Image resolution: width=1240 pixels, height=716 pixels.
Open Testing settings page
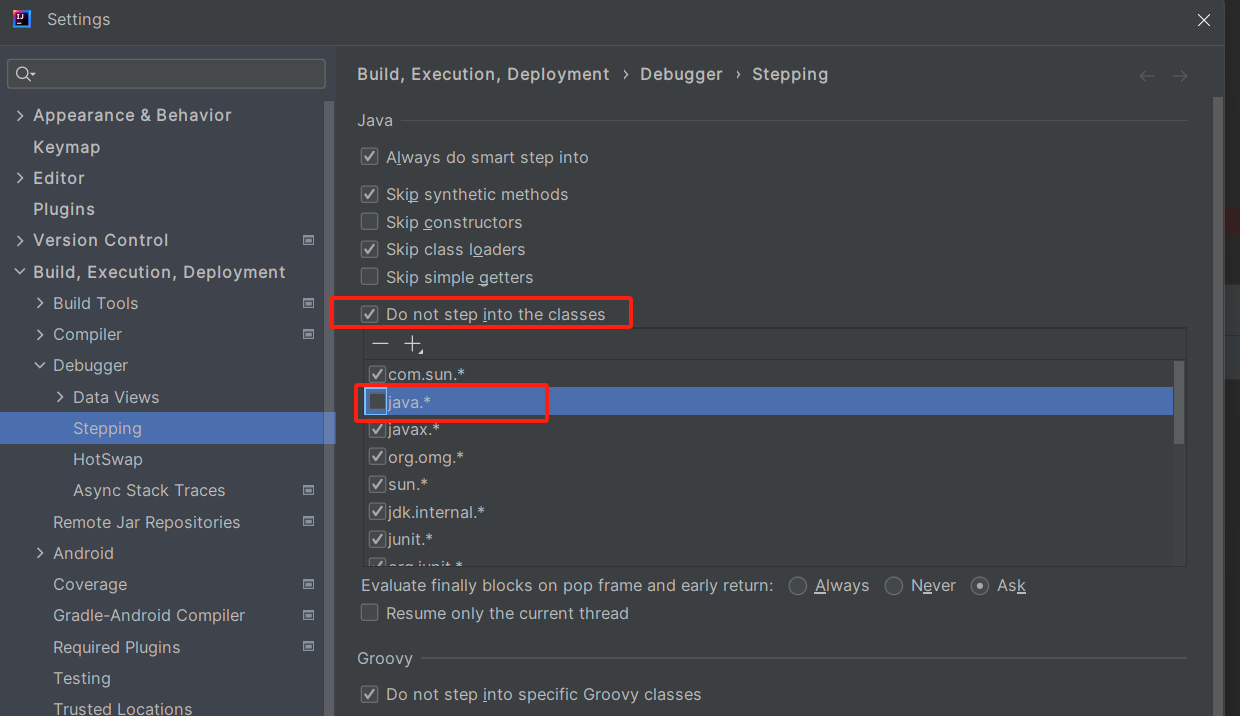click(x=82, y=678)
